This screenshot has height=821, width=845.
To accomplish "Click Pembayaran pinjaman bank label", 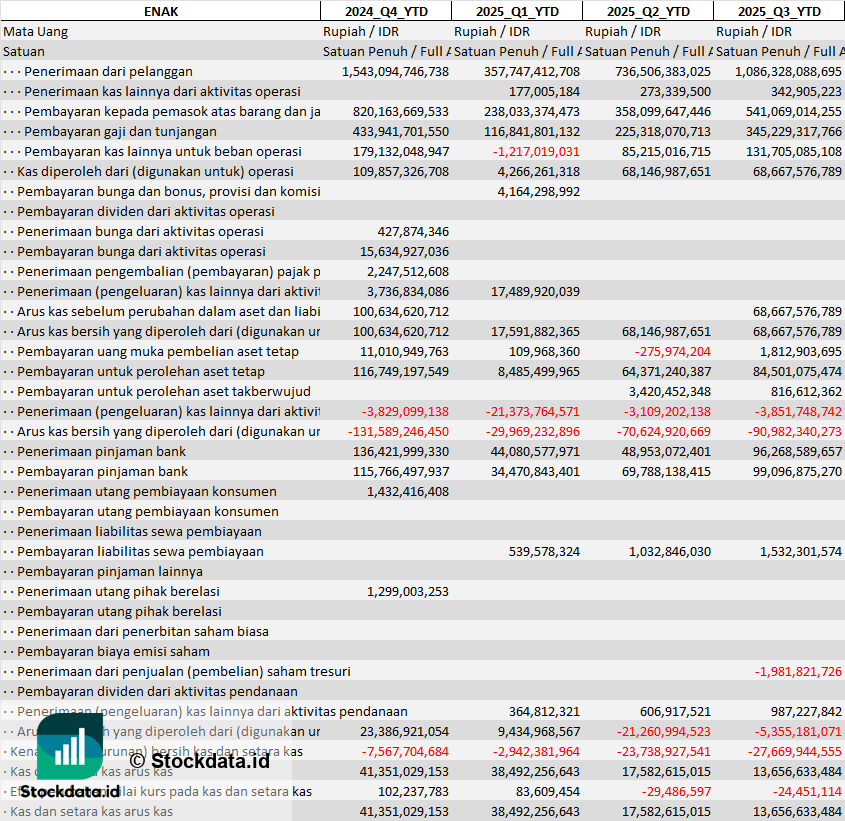I will click(x=102, y=471).
